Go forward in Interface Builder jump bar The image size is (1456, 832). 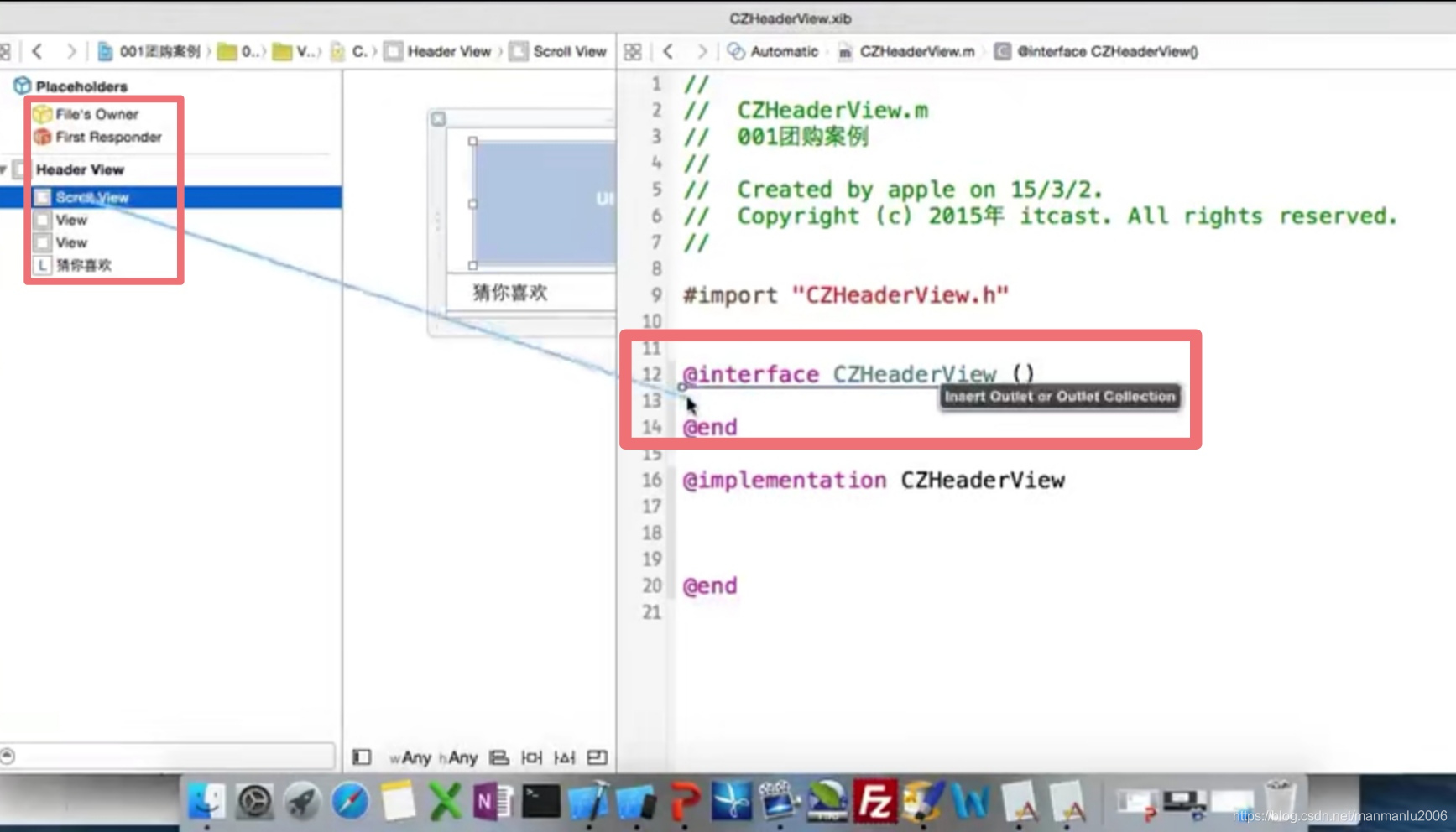coord(71,51)
